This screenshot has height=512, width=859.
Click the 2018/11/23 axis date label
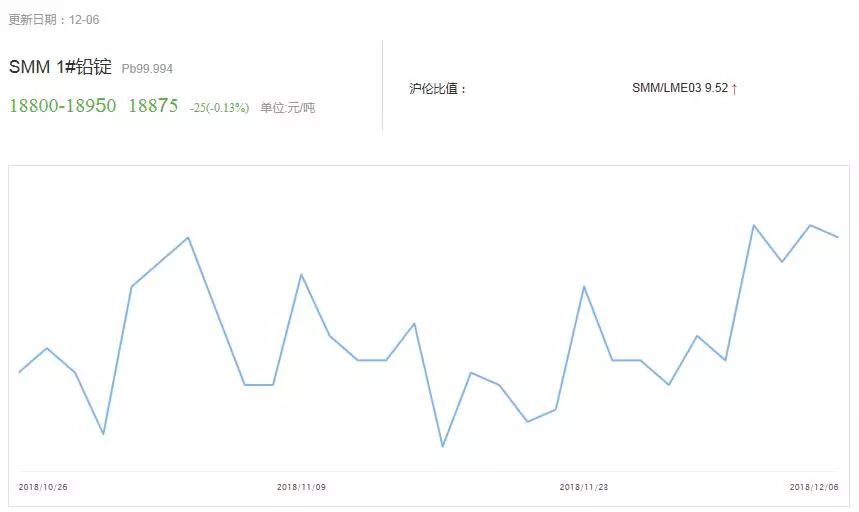(584, 487)
